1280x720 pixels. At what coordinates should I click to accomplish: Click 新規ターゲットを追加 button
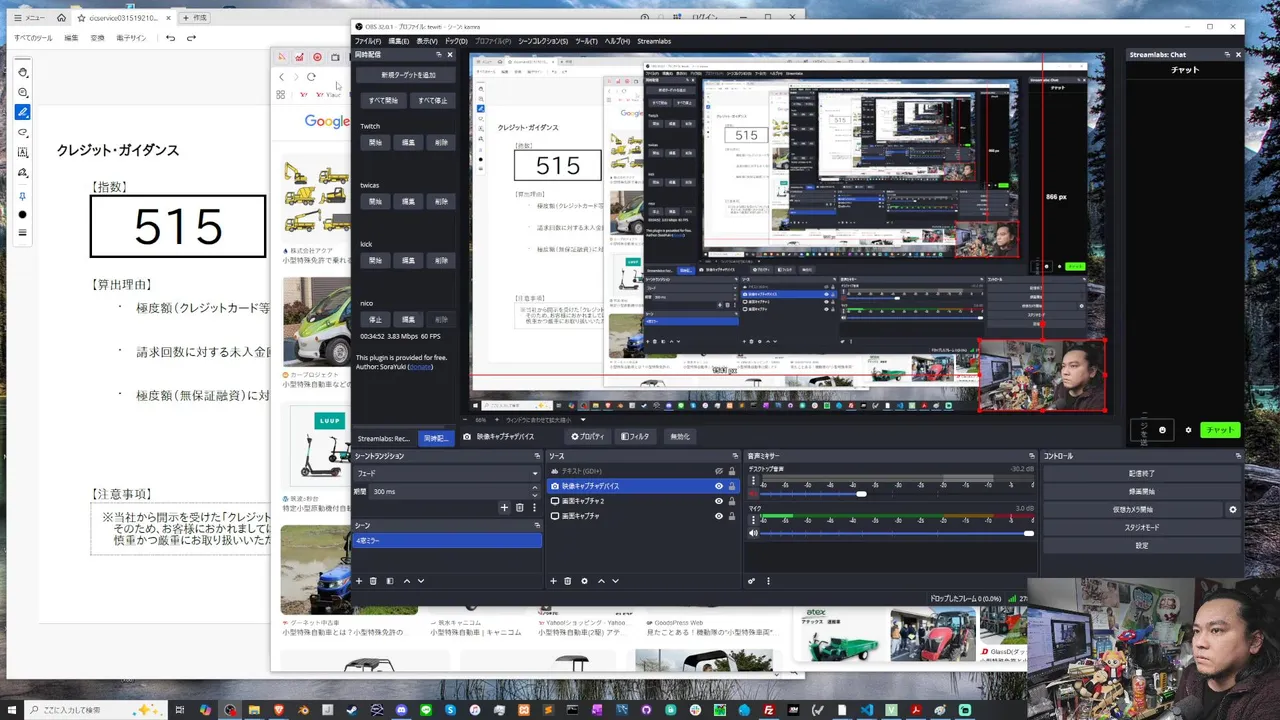tap(409, 75)
